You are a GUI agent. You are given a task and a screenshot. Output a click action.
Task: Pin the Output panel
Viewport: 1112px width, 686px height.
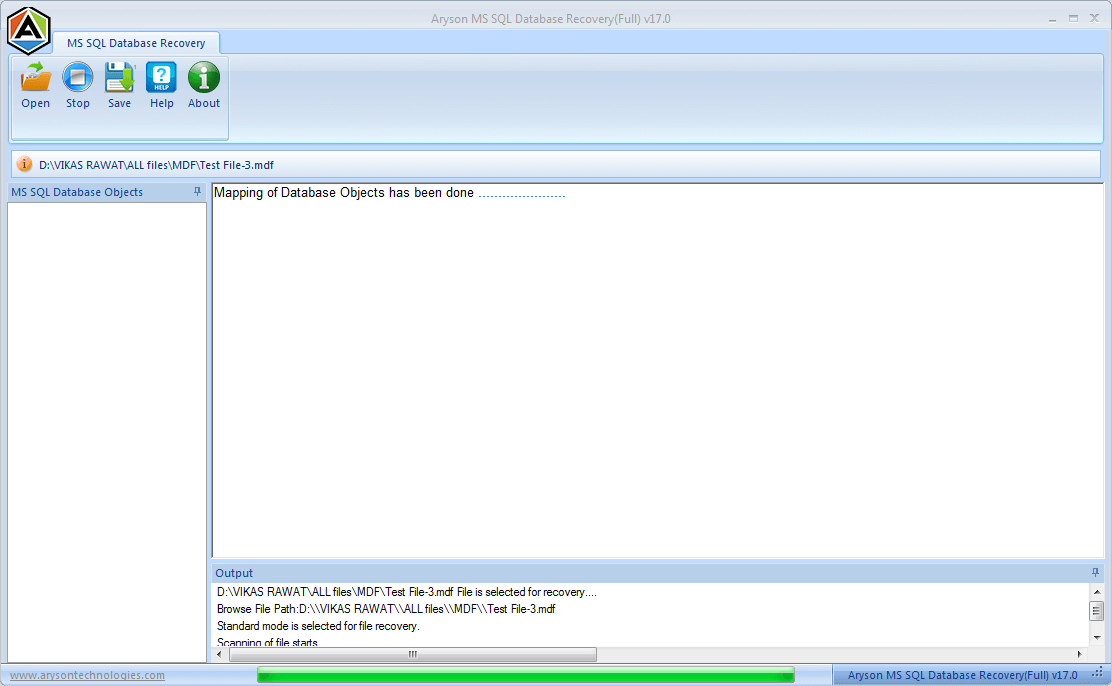tap(1095, 572)
